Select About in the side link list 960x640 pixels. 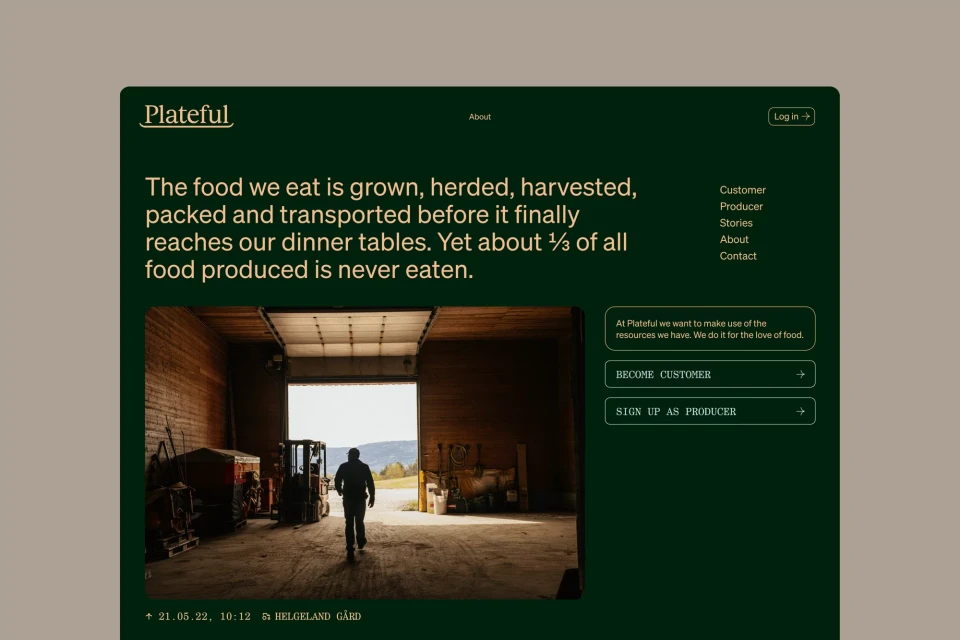click(734, 240)
